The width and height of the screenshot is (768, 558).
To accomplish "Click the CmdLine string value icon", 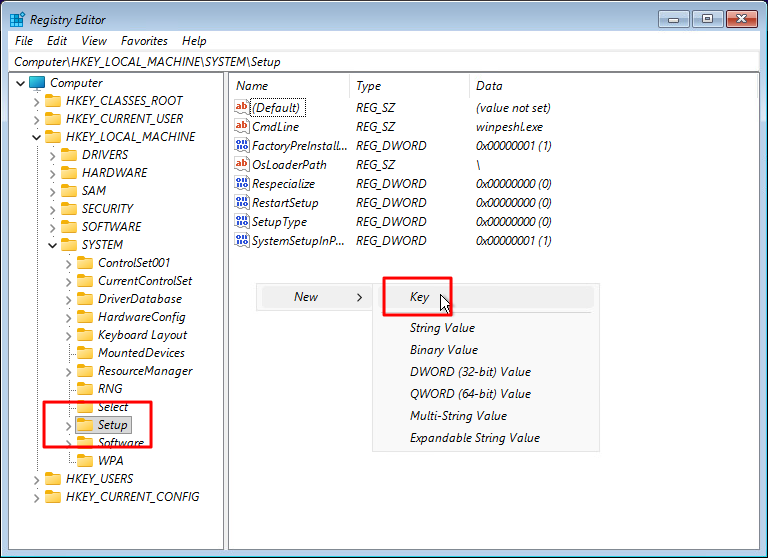I will coord(241,127).
